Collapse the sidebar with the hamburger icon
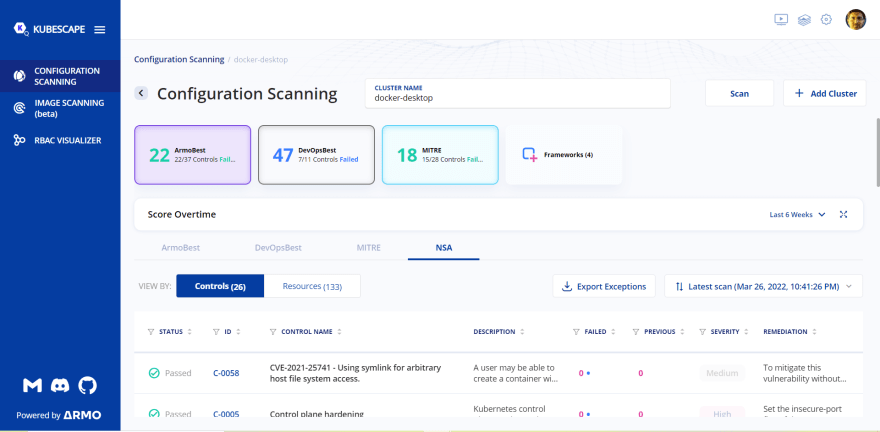Image resolution: width=880 pixels, height=432 pixels. click(x=99, y=30)
